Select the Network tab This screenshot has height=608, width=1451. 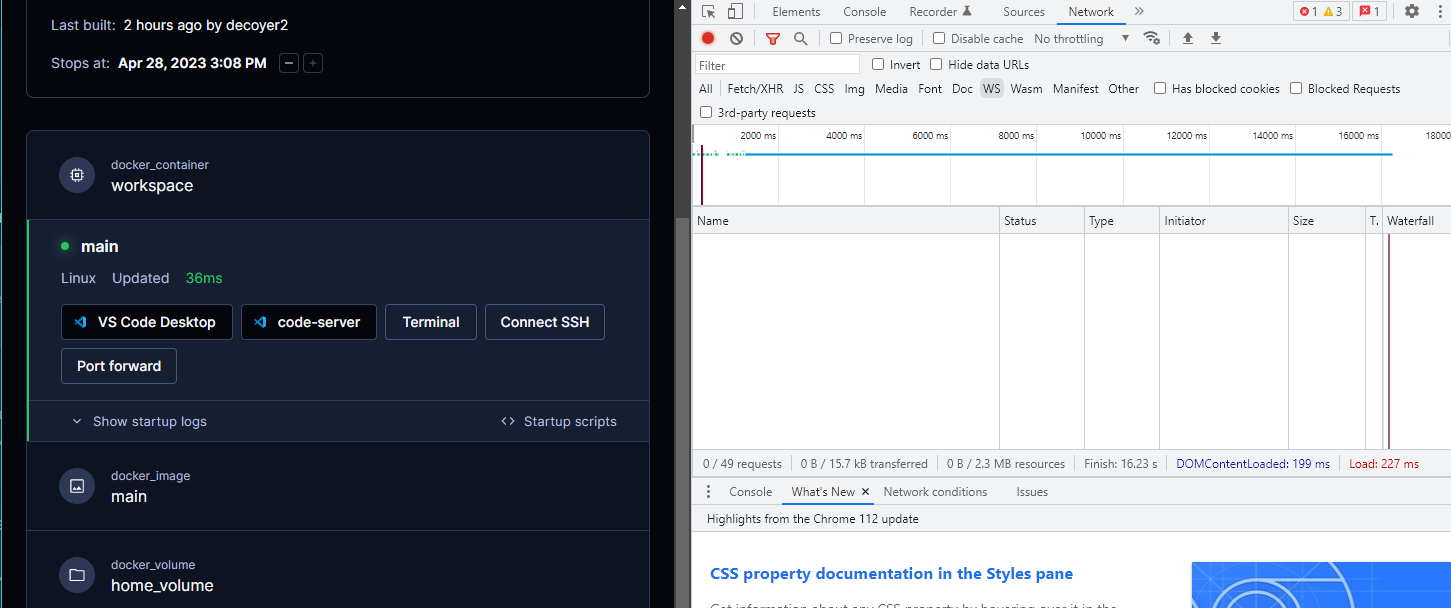(x=1091, y=12)
